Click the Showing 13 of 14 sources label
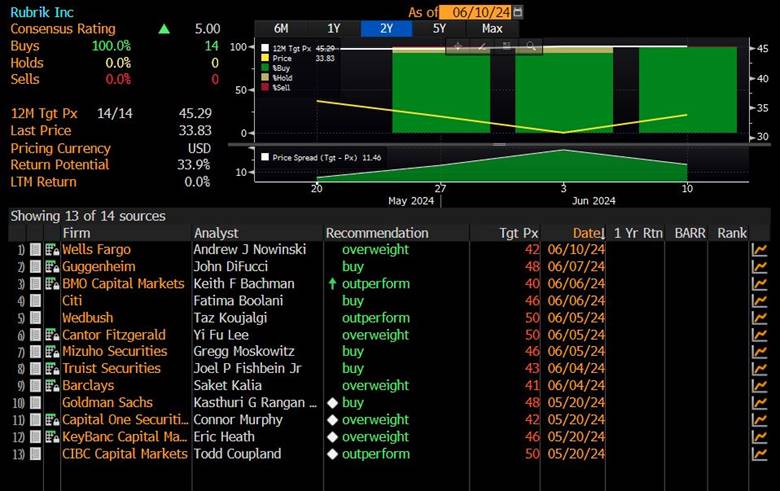This screenshot has height=491, width=780. pos(88,216)
